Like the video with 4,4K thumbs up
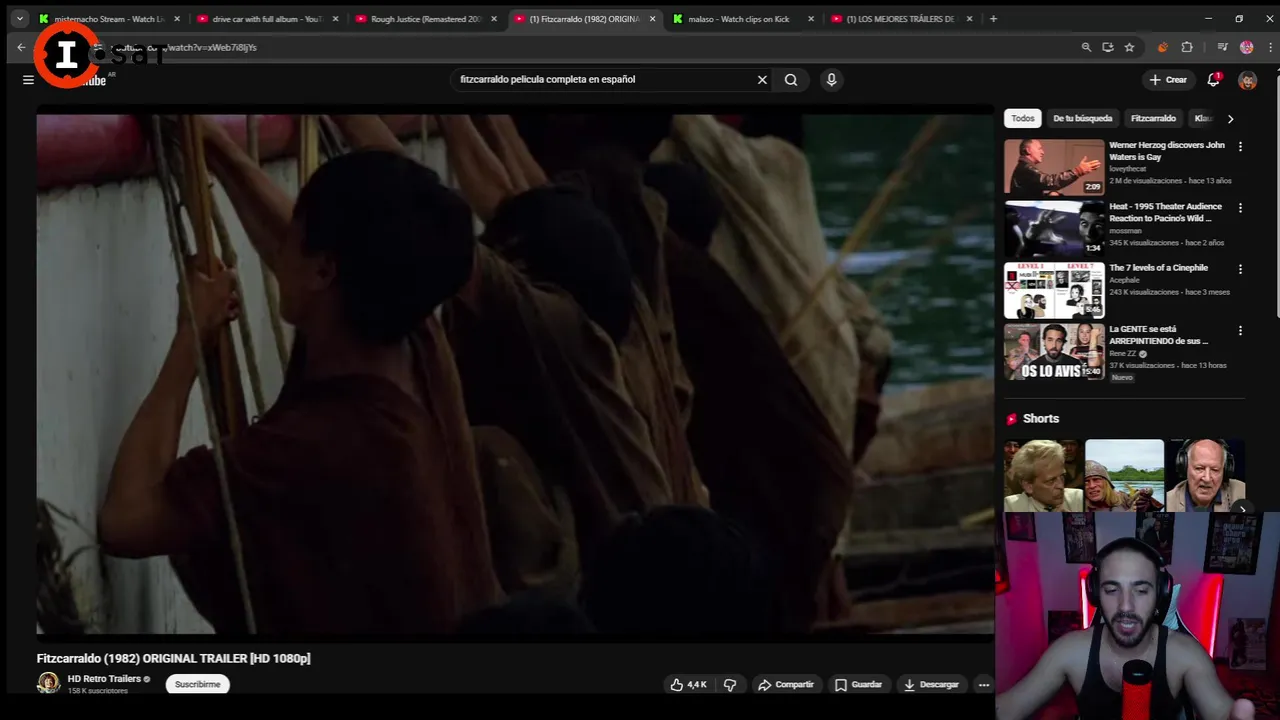 tap(688, 685)
